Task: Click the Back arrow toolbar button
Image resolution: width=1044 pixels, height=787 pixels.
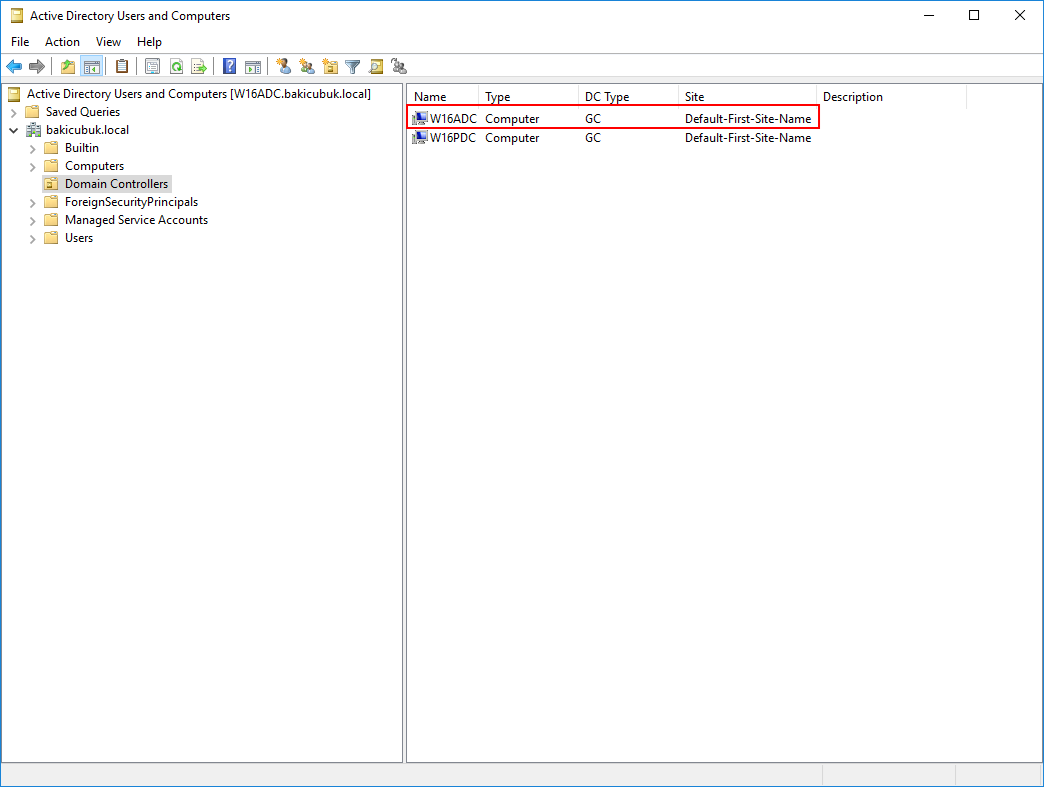Action: pos(14,67)
